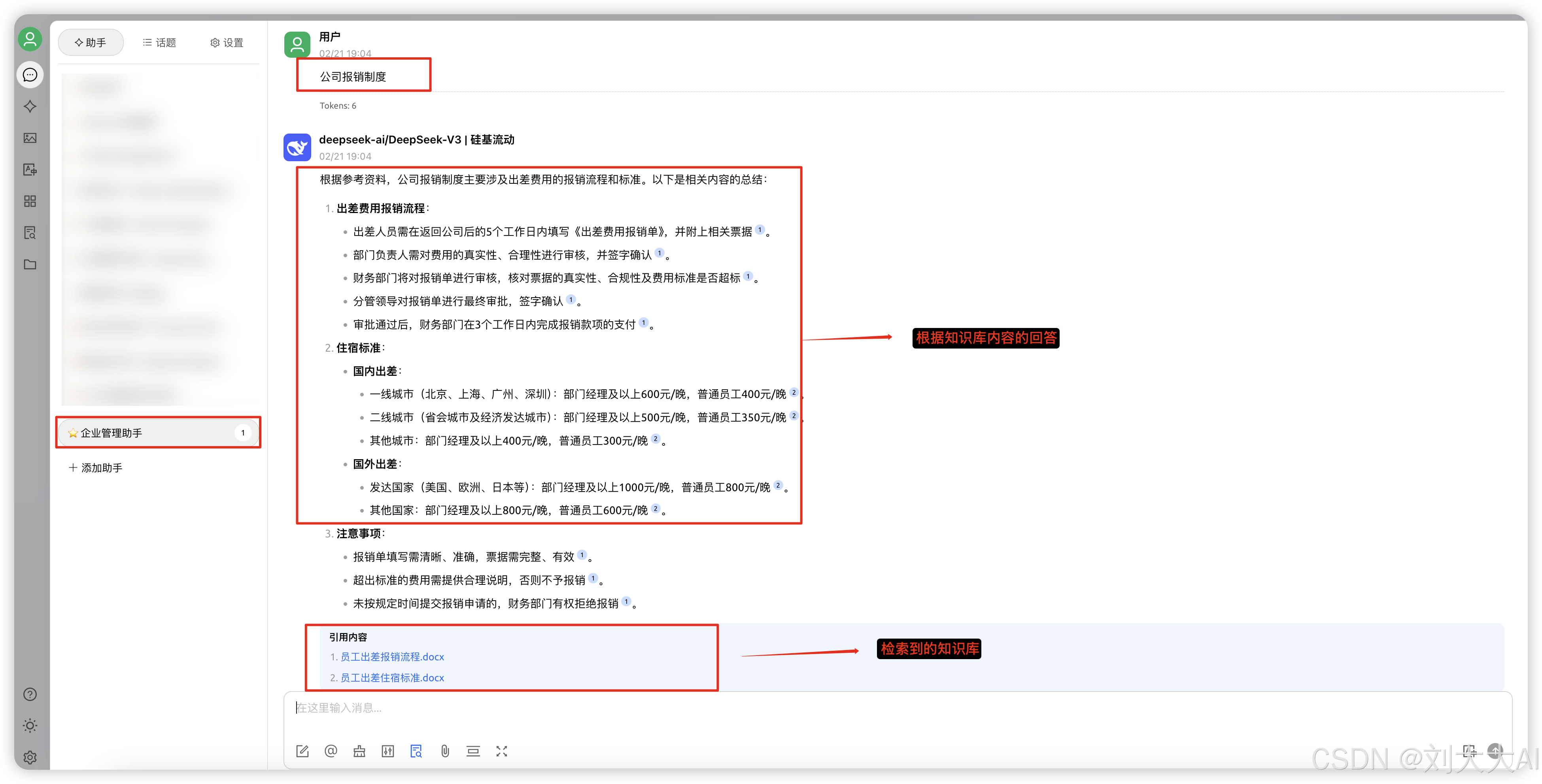This screenshot has width=1542, height=784.
Task: Attach a file with the paperclip icon
Action: pos(445,751)
